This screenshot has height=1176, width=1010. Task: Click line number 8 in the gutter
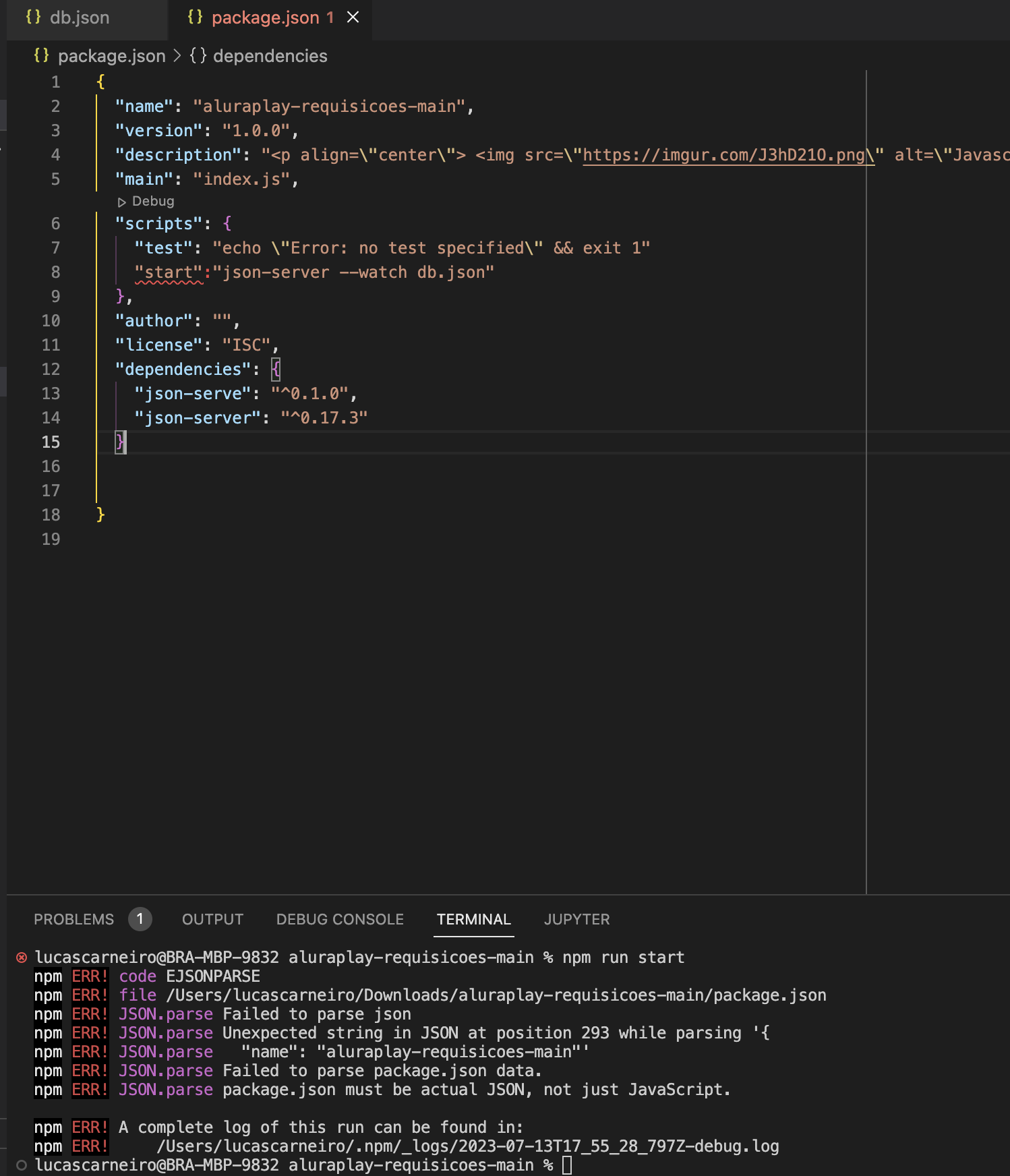55,272
